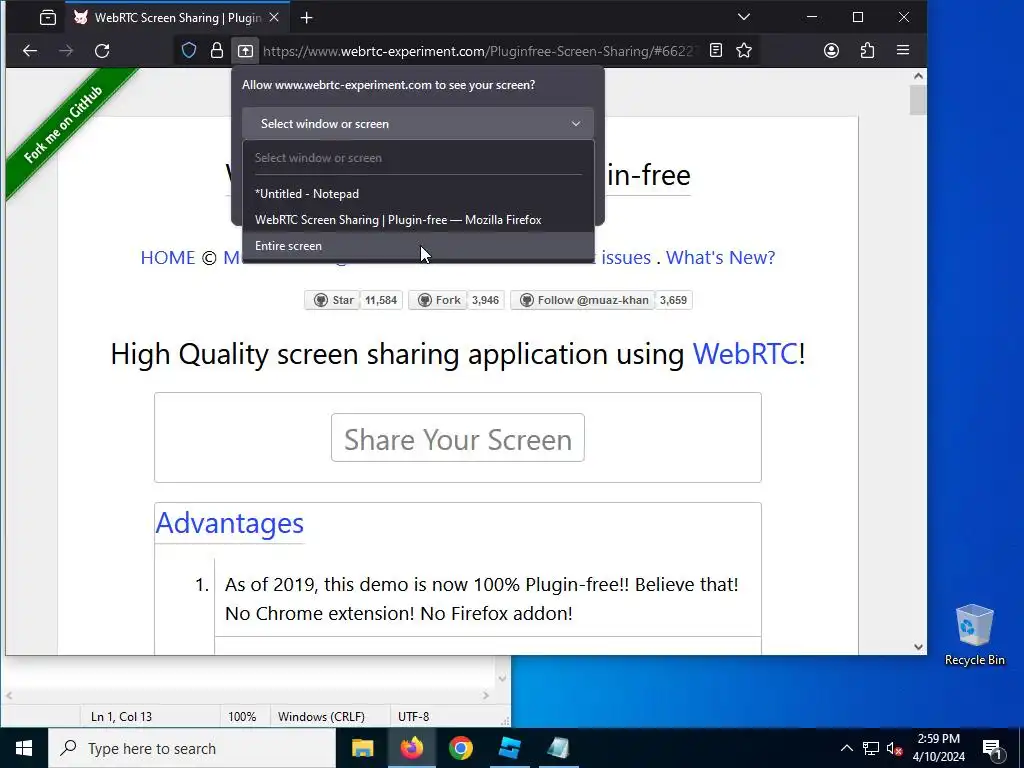
Task: Select the WebRTC Screen Sharing tab
Action: click(178, 18)
